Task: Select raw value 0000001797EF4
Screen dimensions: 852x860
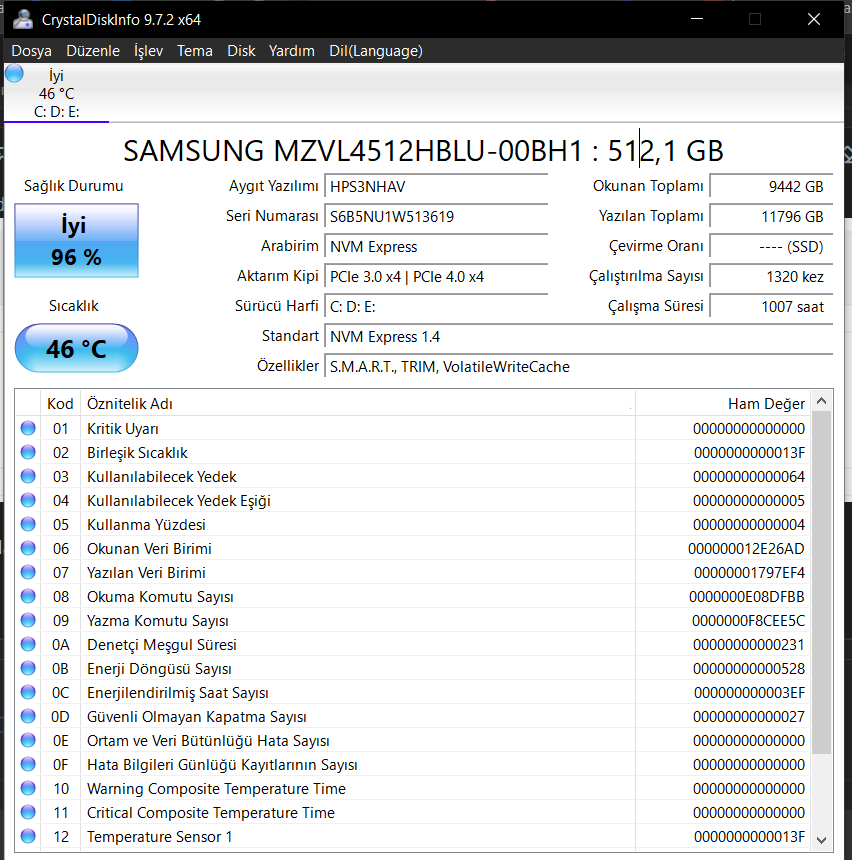Action: point(749,573)
